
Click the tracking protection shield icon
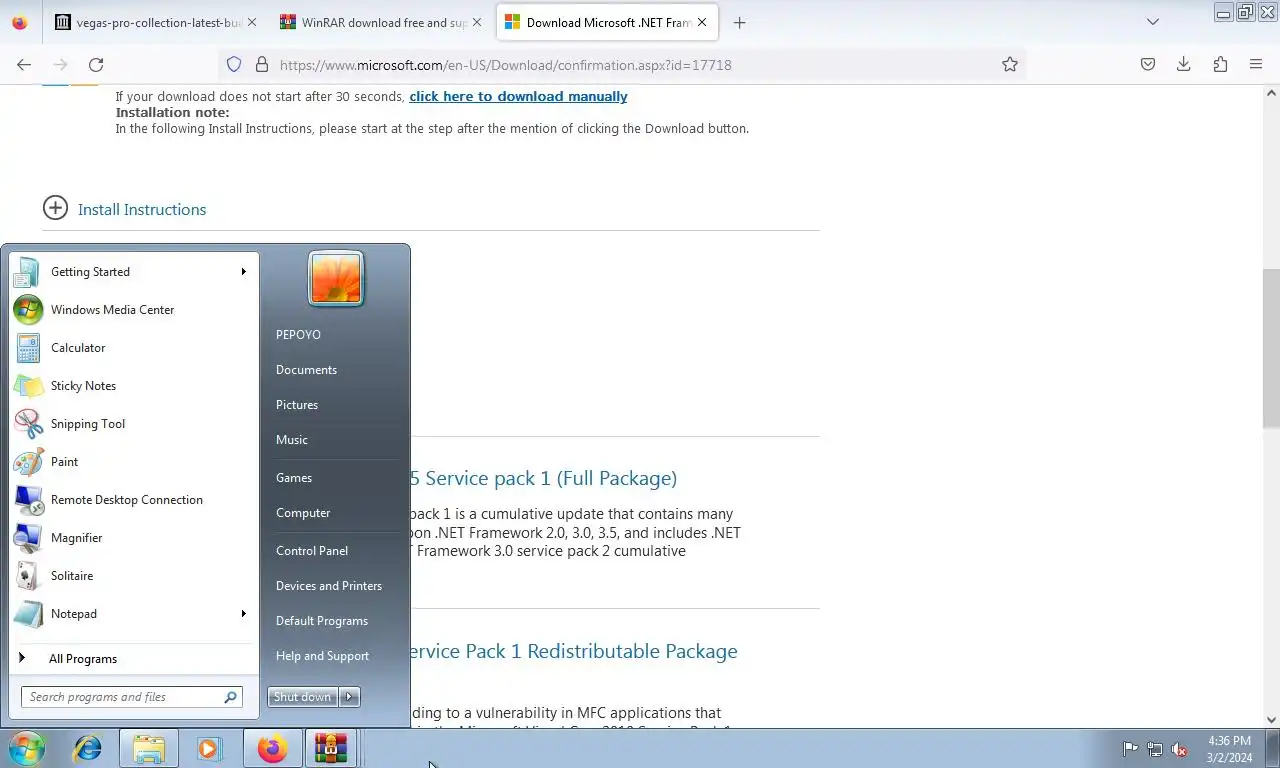tap(234, 65)
